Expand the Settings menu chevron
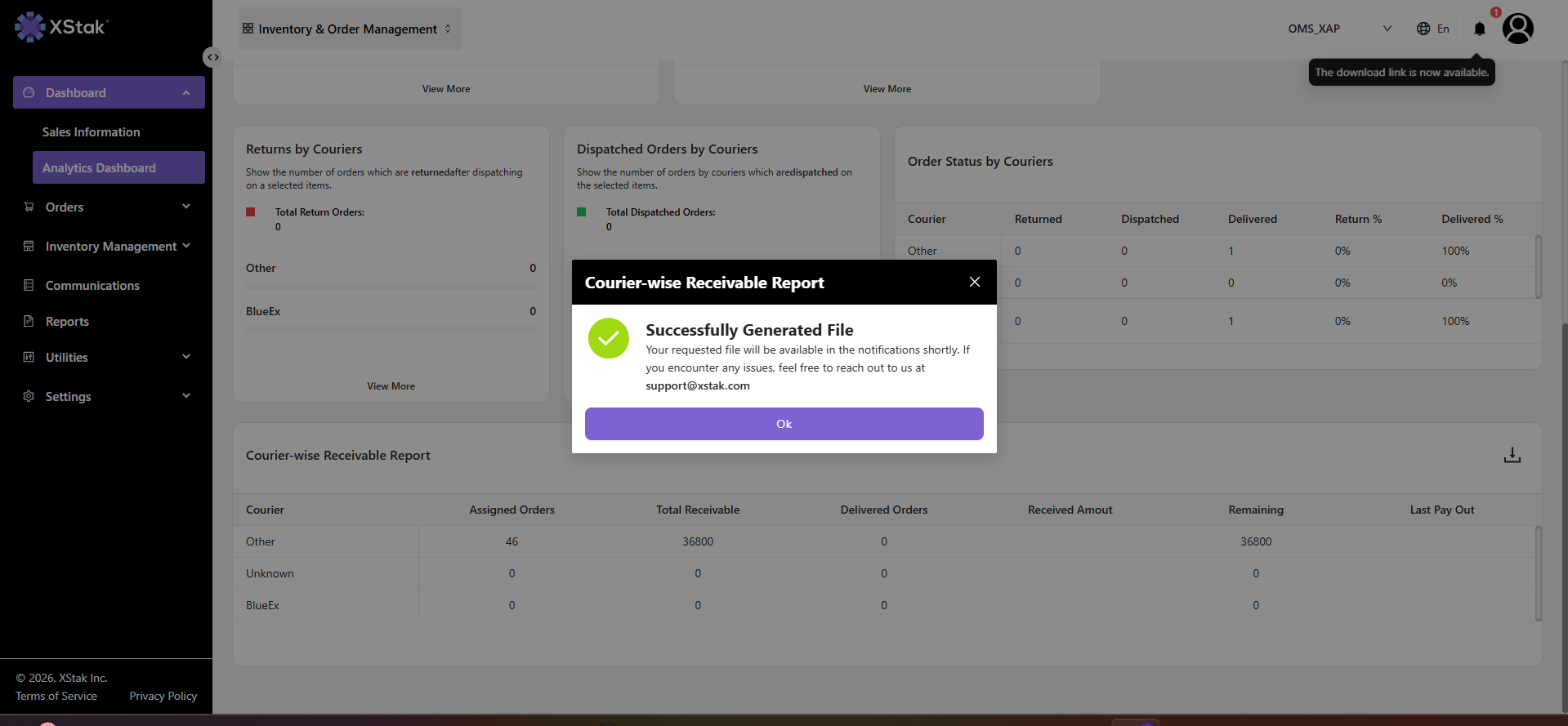 pyautogui.click(x=186, y=396)
